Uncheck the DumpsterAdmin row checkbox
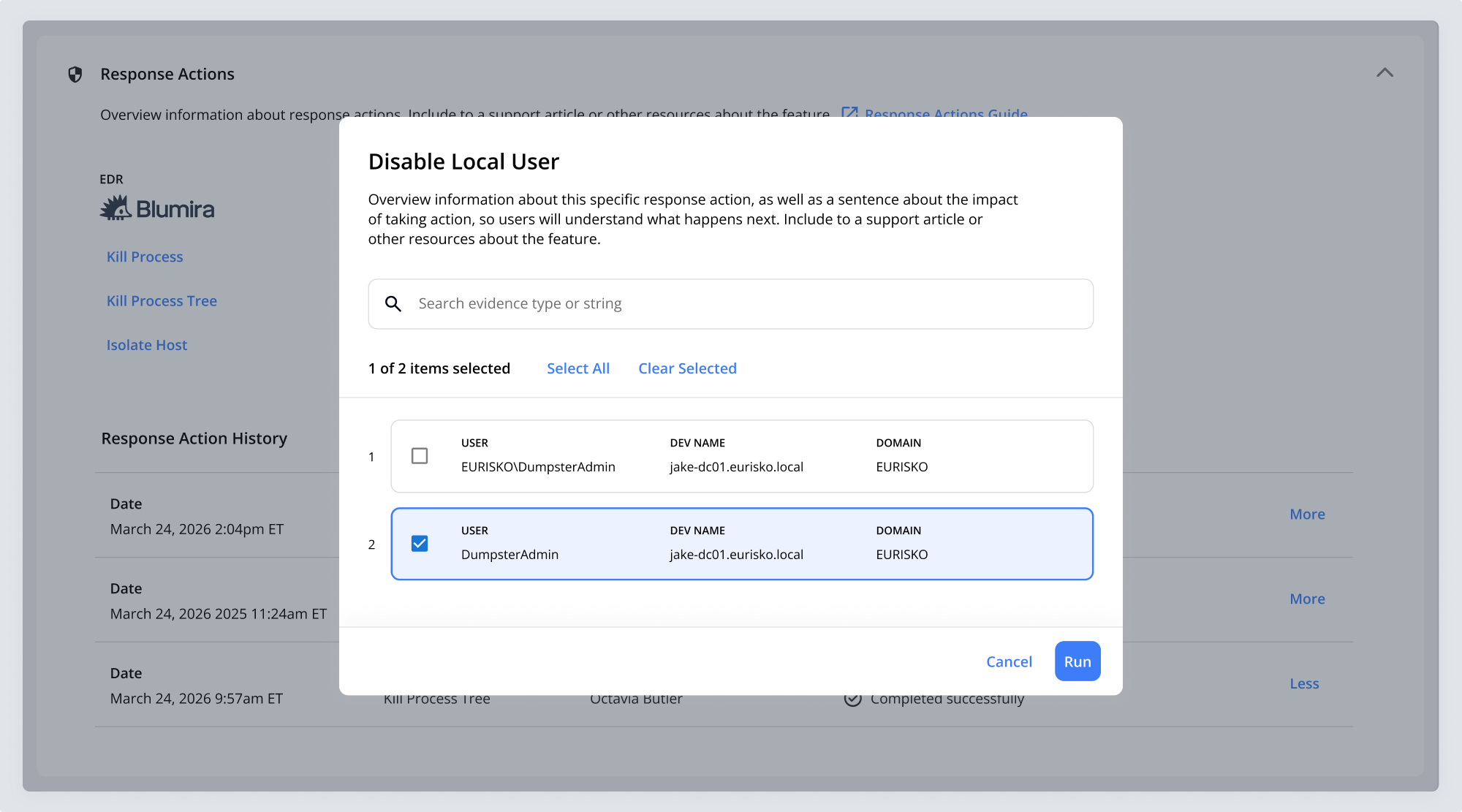The width and height of the screenshot is (1462, 812). [420, 544]
